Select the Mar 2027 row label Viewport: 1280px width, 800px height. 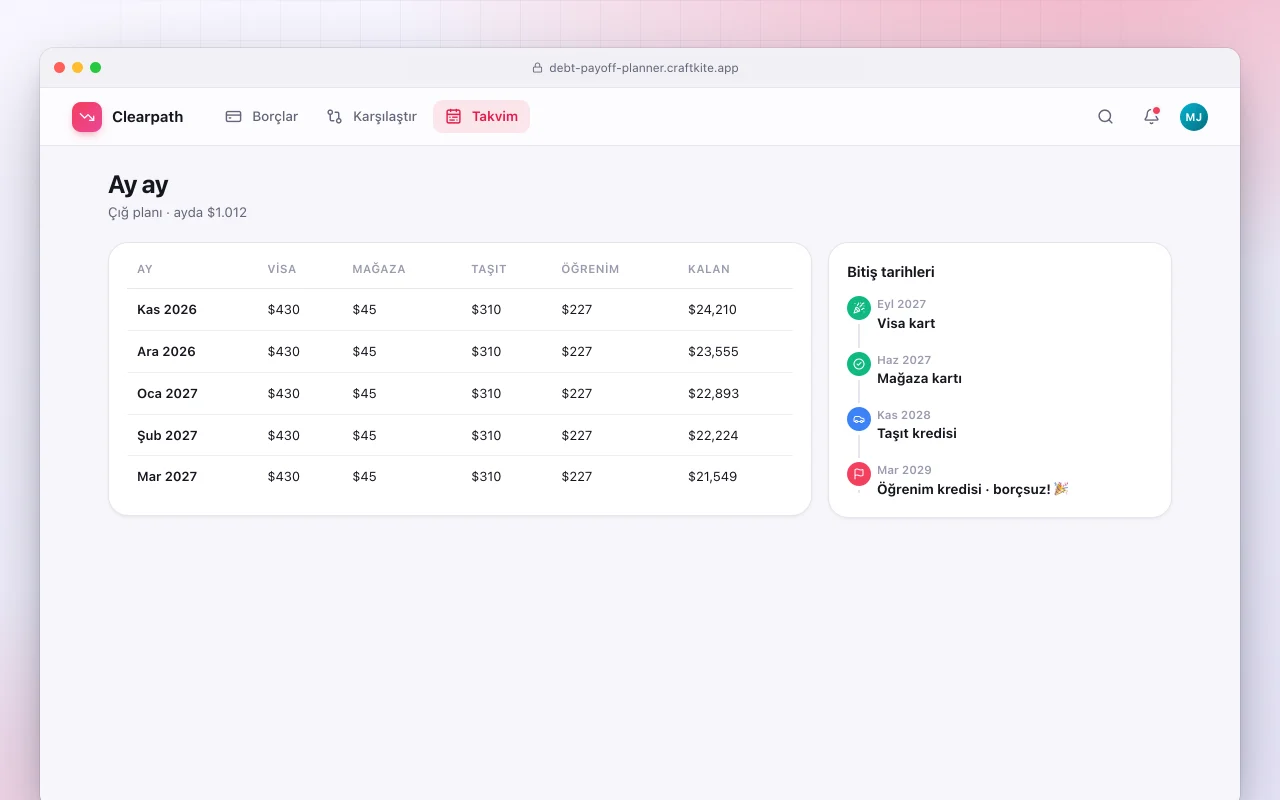(x=167, y=477)
